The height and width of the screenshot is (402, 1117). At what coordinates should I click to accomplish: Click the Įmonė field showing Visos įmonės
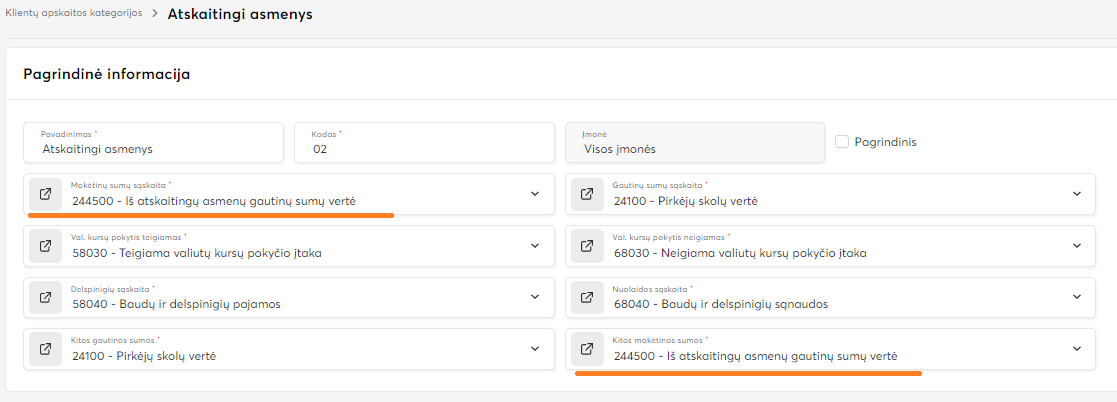point(695,149)
